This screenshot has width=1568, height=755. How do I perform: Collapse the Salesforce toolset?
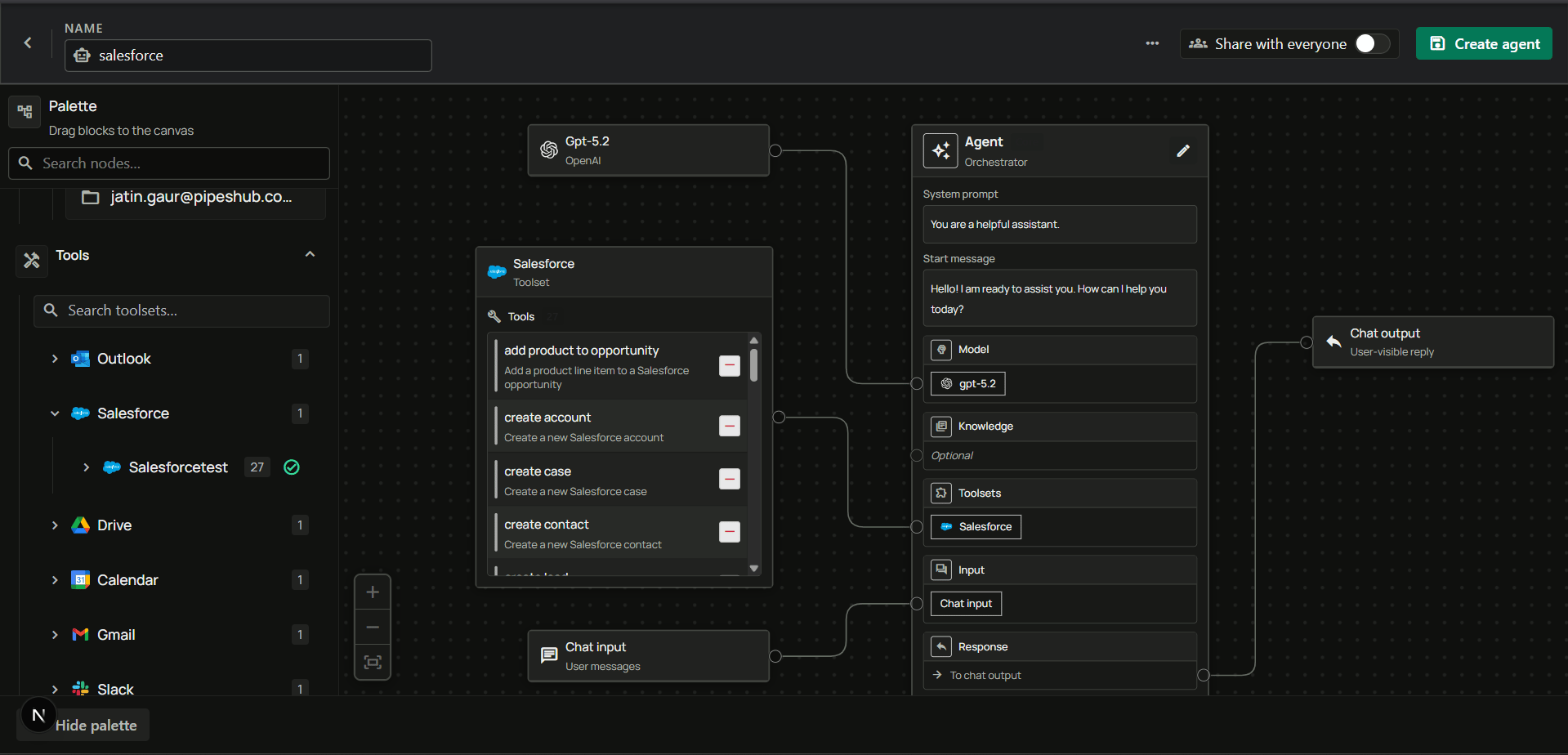pos(55,413)
